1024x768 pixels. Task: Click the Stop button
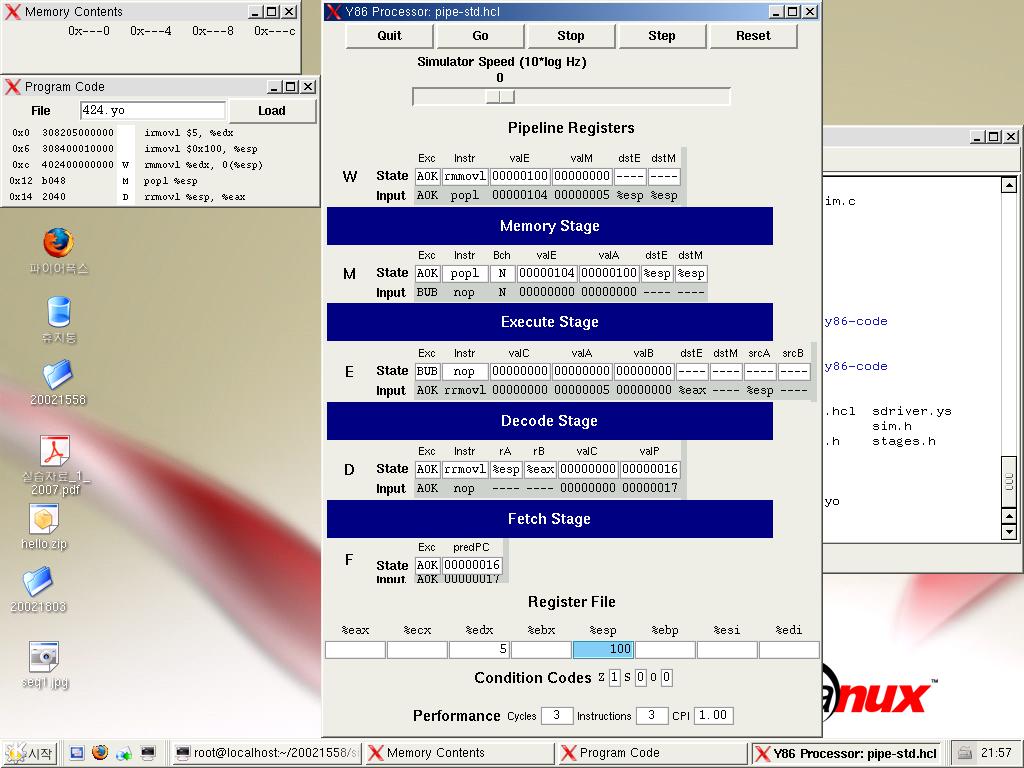pyautogui.click(x=571, y=36)
